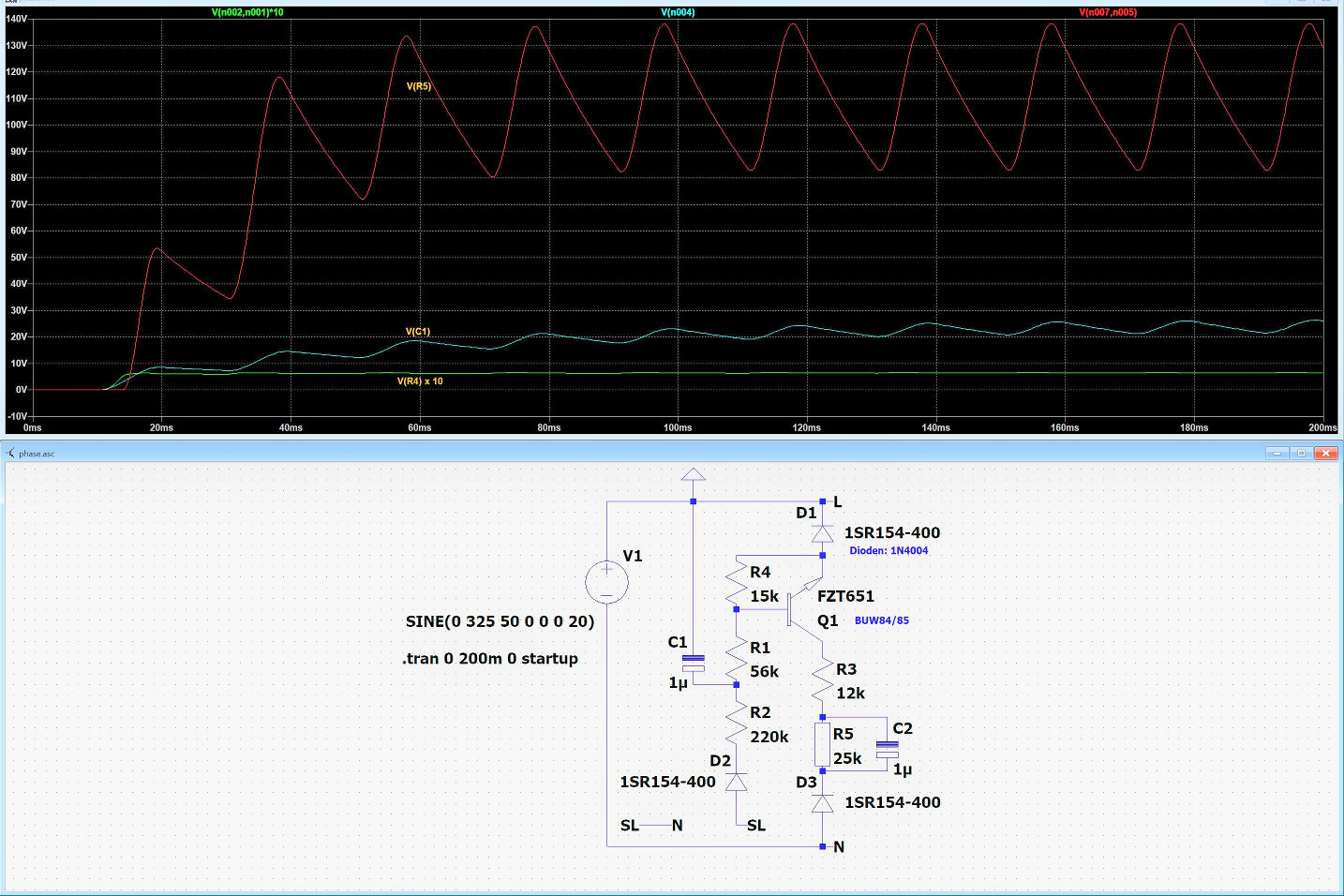Image resolution: width=1344 pixels, height=896 pixels.
Task: Click the D3 diode symbol
Action: (x=822, y=803)
